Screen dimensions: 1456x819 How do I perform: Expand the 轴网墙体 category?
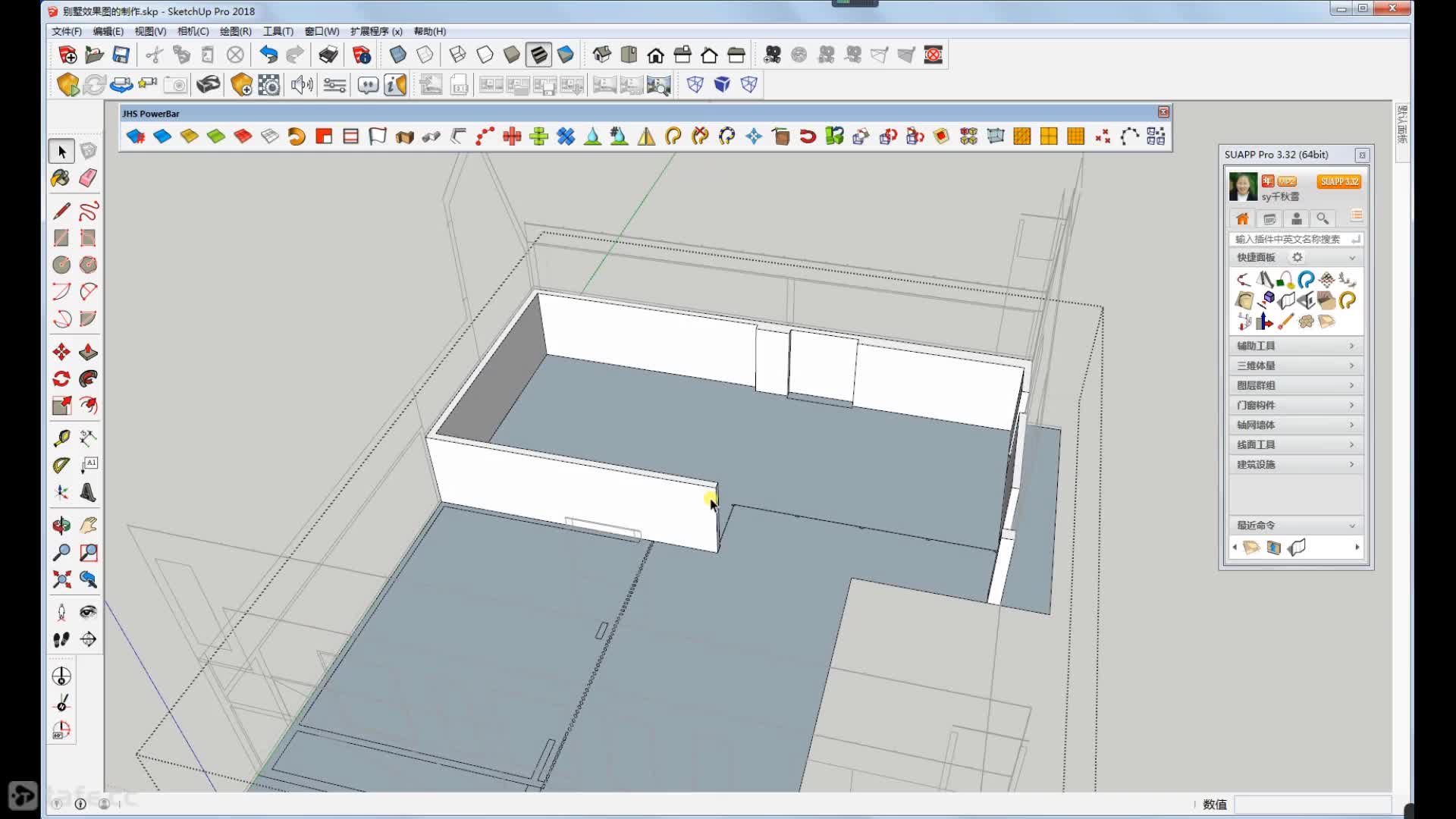pos(1295,425)
